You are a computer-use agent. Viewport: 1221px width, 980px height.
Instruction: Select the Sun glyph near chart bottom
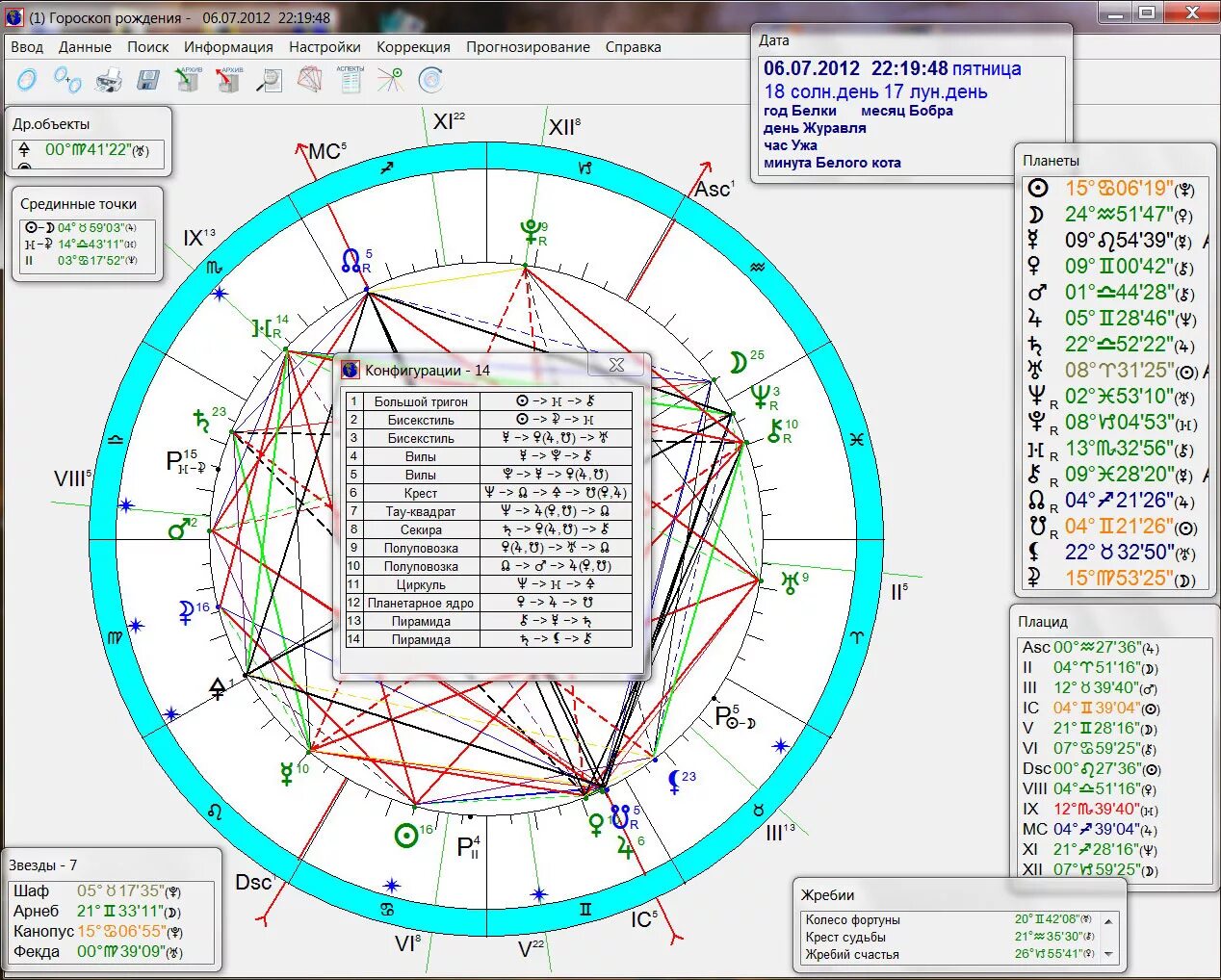(406, 835)
